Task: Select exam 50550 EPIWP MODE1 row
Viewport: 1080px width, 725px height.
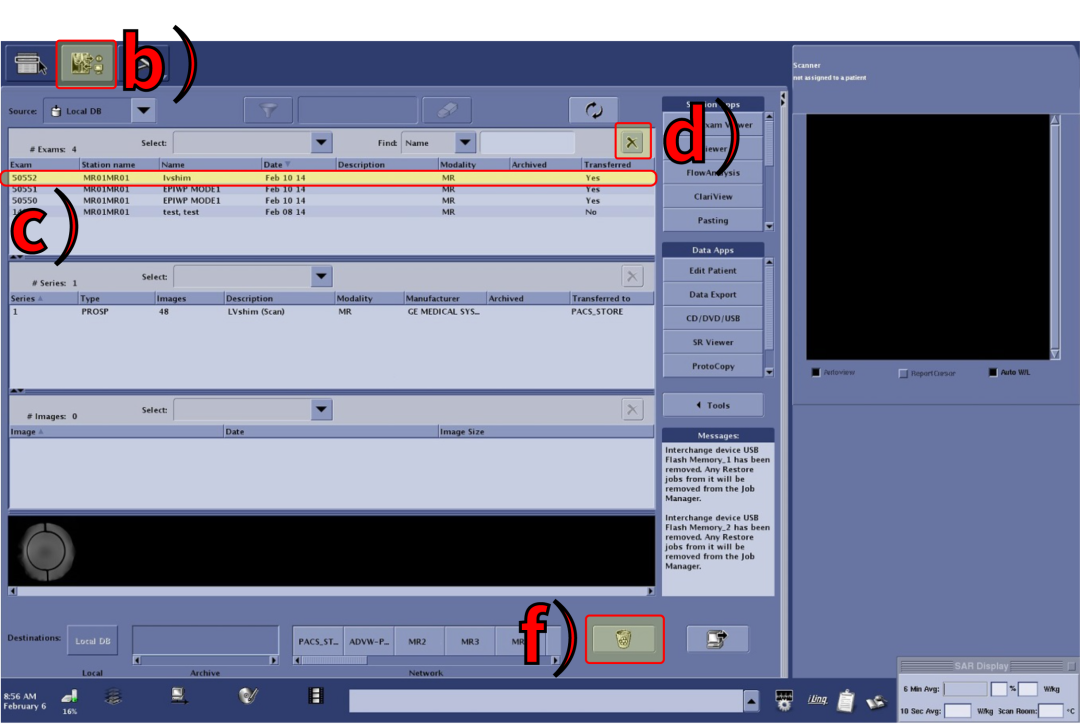Action: pyautogui.click(x=331, y=200)
